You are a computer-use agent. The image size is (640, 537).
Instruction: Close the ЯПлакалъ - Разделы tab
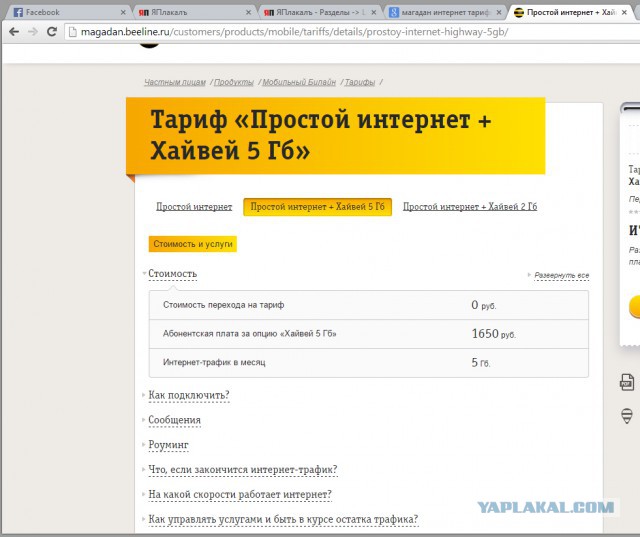pos(373,13)
